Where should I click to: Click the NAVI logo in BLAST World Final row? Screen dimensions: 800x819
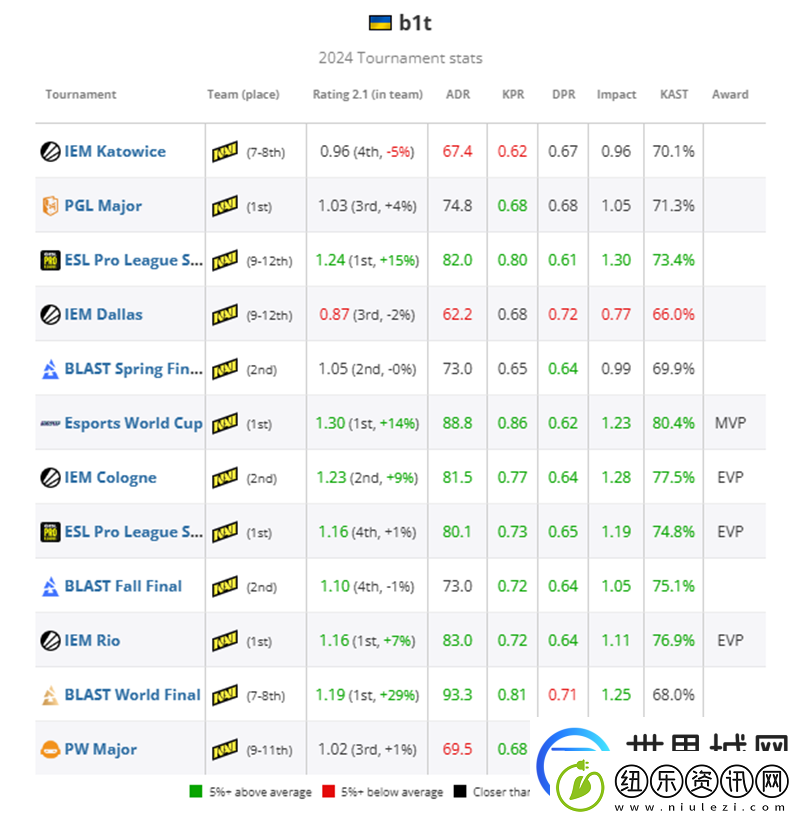pyautogui.click(x=225, y=695)
